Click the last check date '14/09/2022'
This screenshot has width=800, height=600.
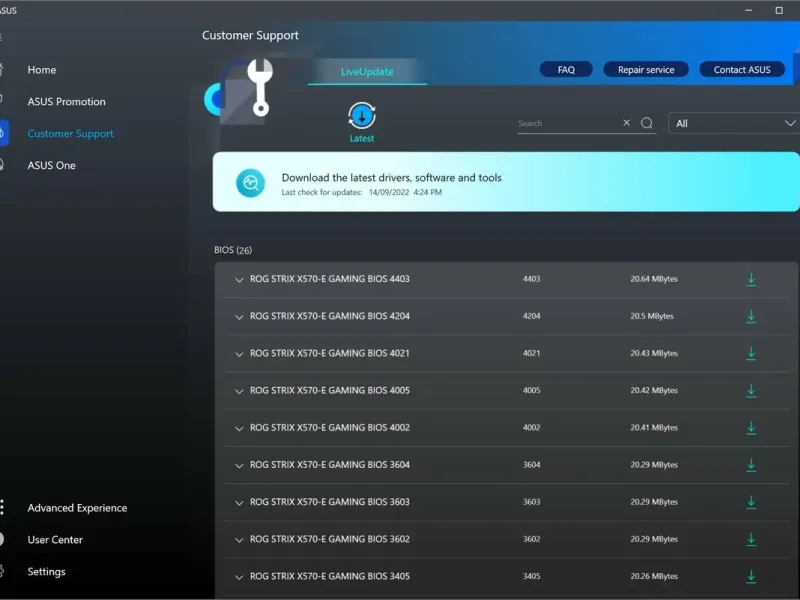coord(389,192)
